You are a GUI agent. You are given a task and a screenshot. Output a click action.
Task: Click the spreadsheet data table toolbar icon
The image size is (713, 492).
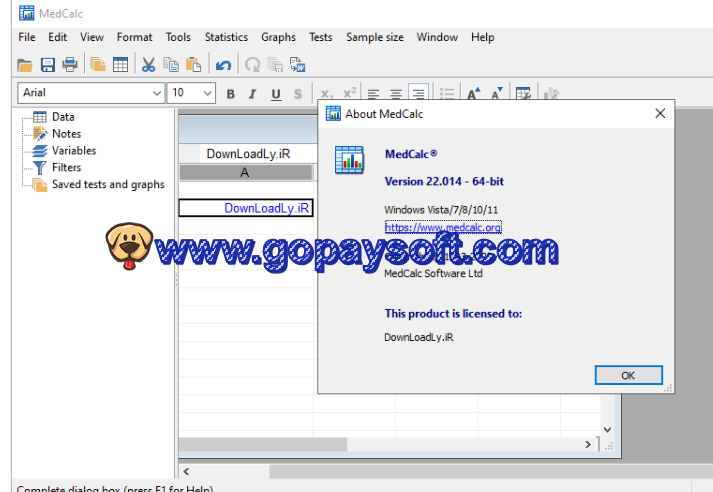tap(121, 65)
